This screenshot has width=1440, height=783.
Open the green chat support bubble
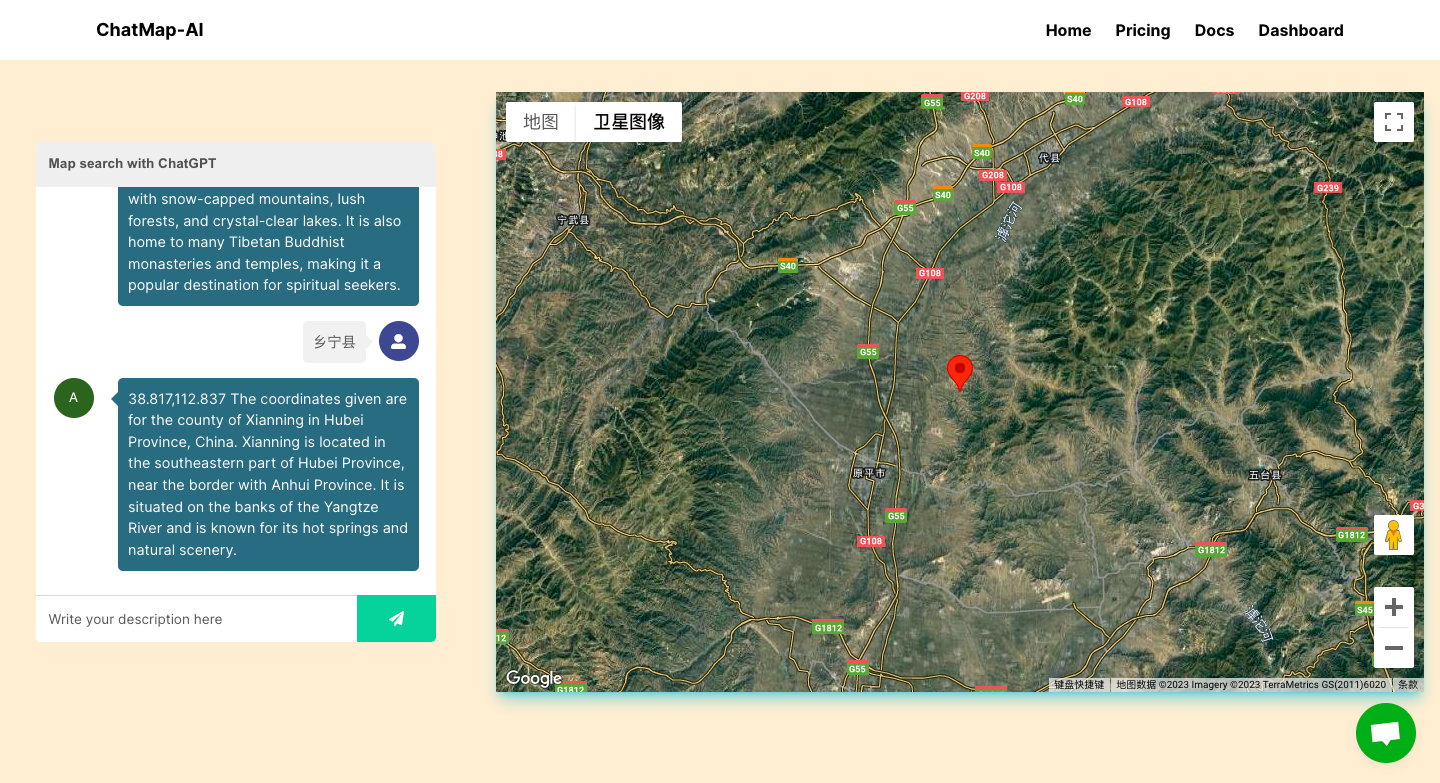(1386, 733)
